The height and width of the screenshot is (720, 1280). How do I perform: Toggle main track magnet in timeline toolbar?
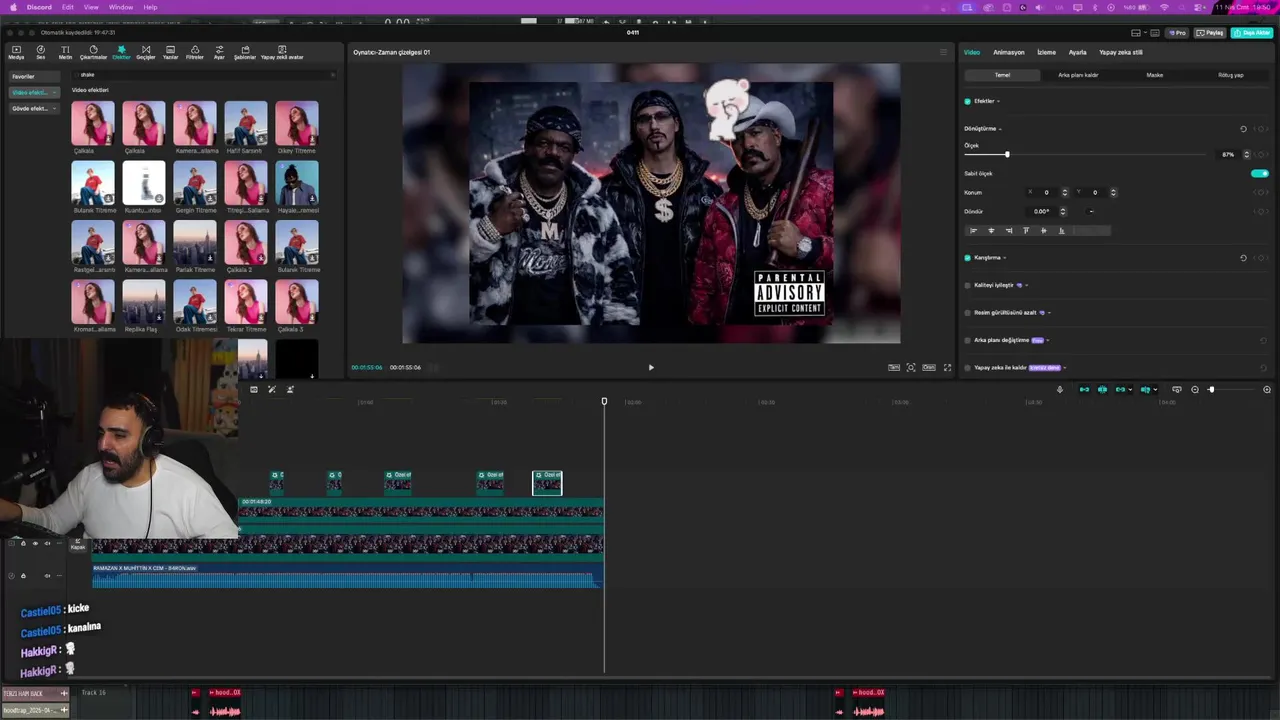[x=1084, y=389]
